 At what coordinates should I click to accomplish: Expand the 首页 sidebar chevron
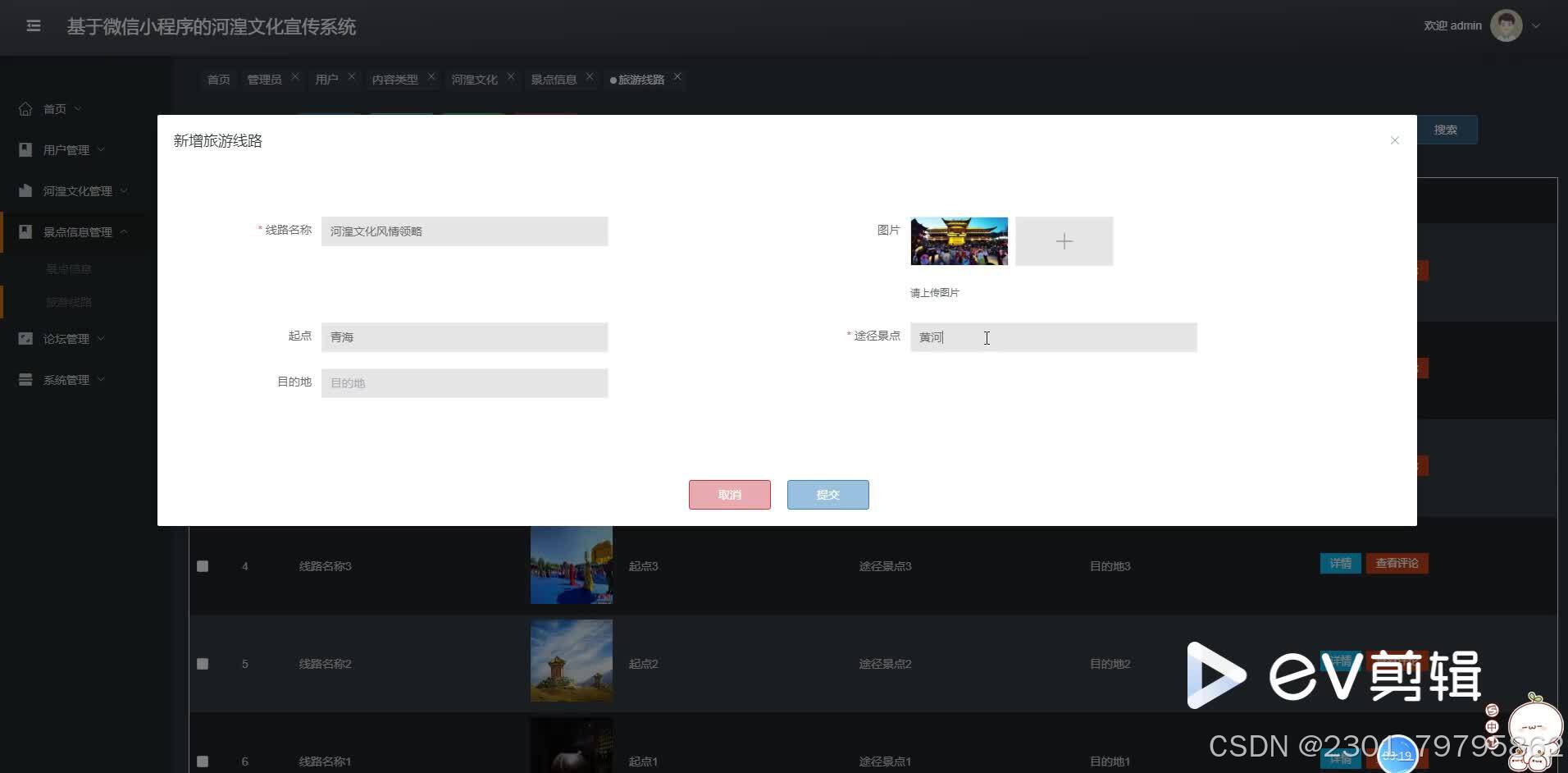tap(78, 108)
